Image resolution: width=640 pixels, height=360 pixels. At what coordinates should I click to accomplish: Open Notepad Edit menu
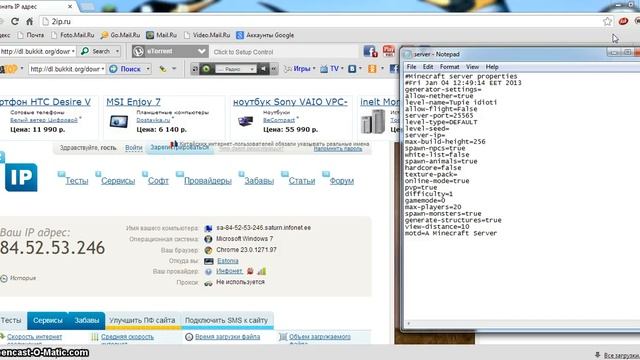428,67
